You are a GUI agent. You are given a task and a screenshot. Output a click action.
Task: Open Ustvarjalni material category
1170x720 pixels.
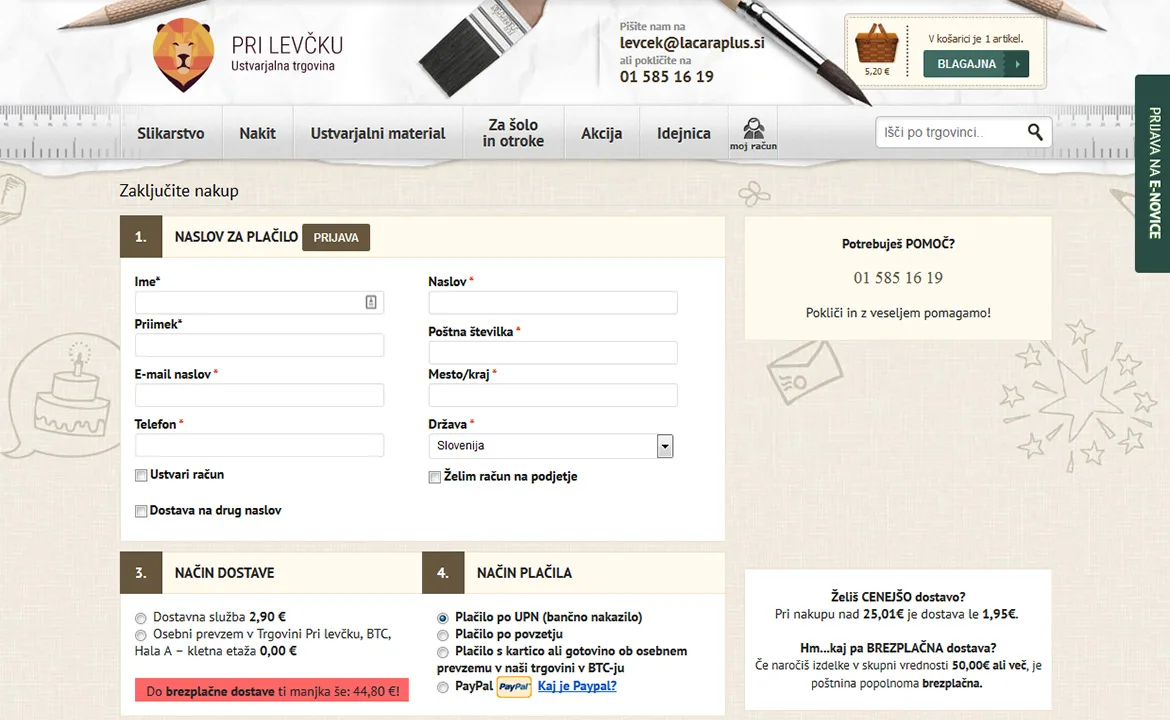[378, 134]
